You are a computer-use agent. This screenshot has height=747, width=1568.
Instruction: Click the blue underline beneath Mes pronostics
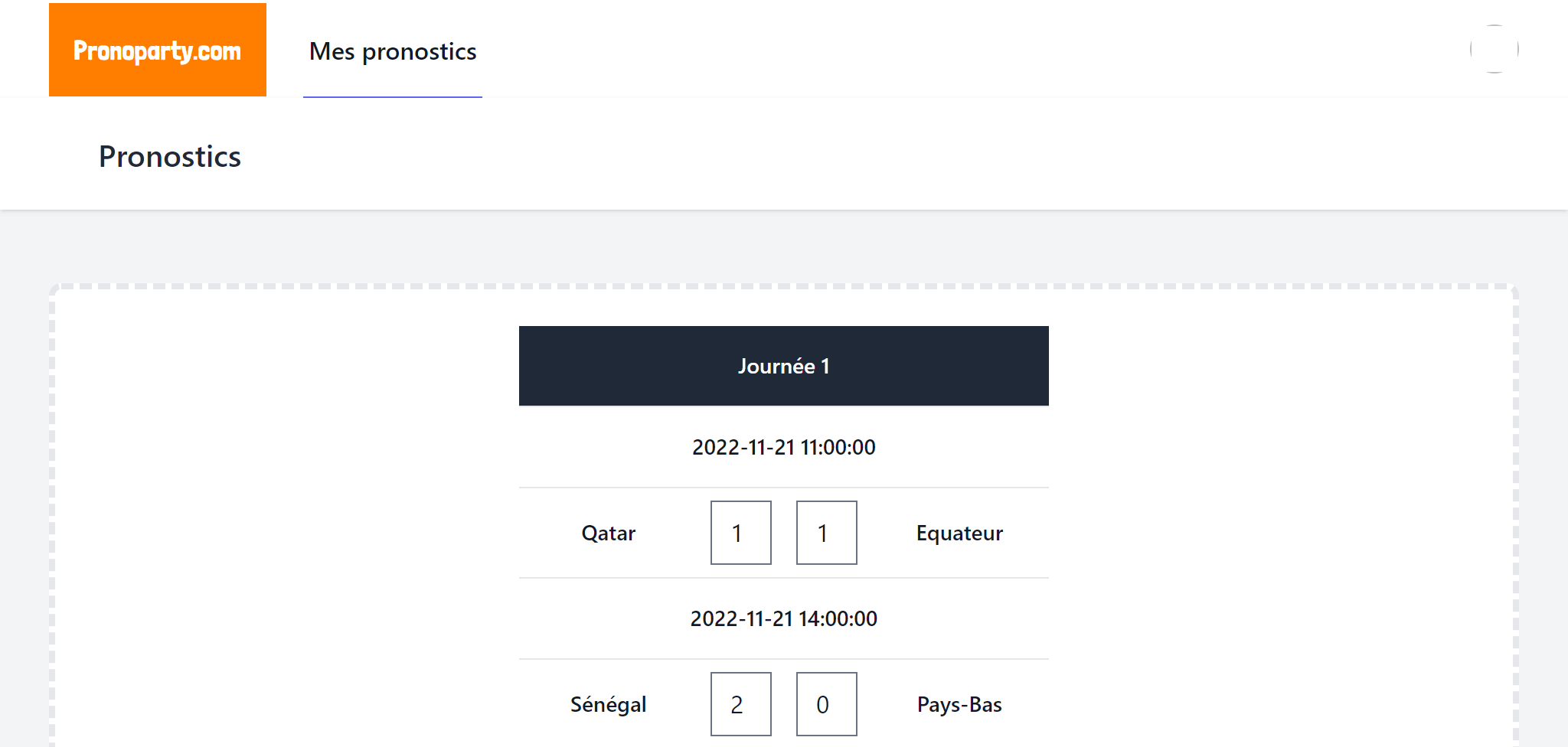(x=393, y=97)
